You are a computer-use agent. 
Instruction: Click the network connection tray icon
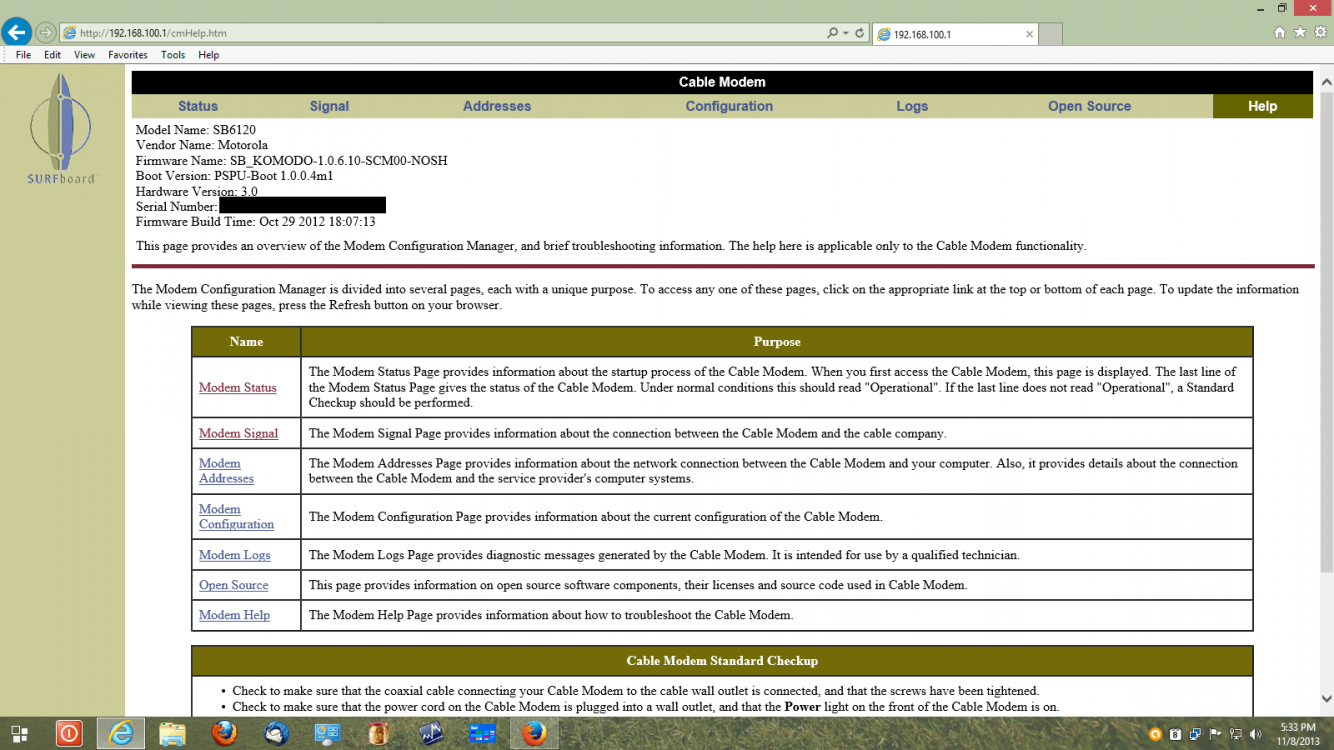point(1236,735)
